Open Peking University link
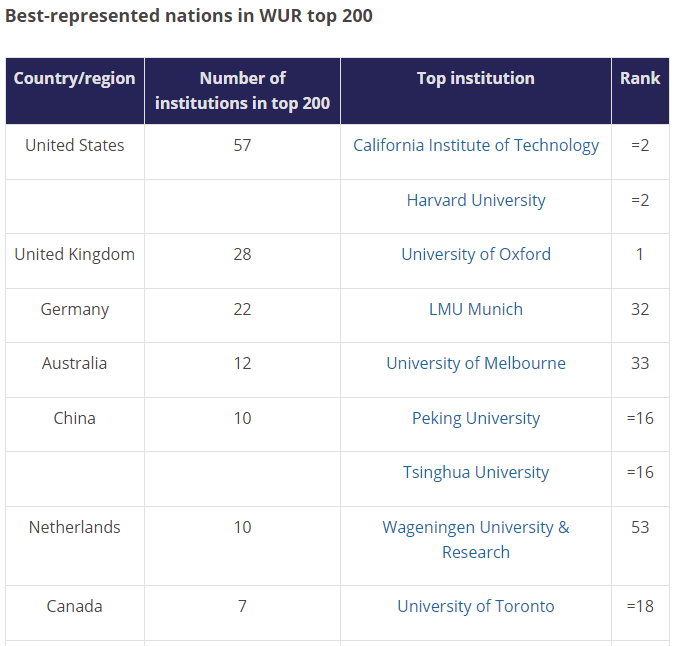675x646 pixels. pos(476,418)
